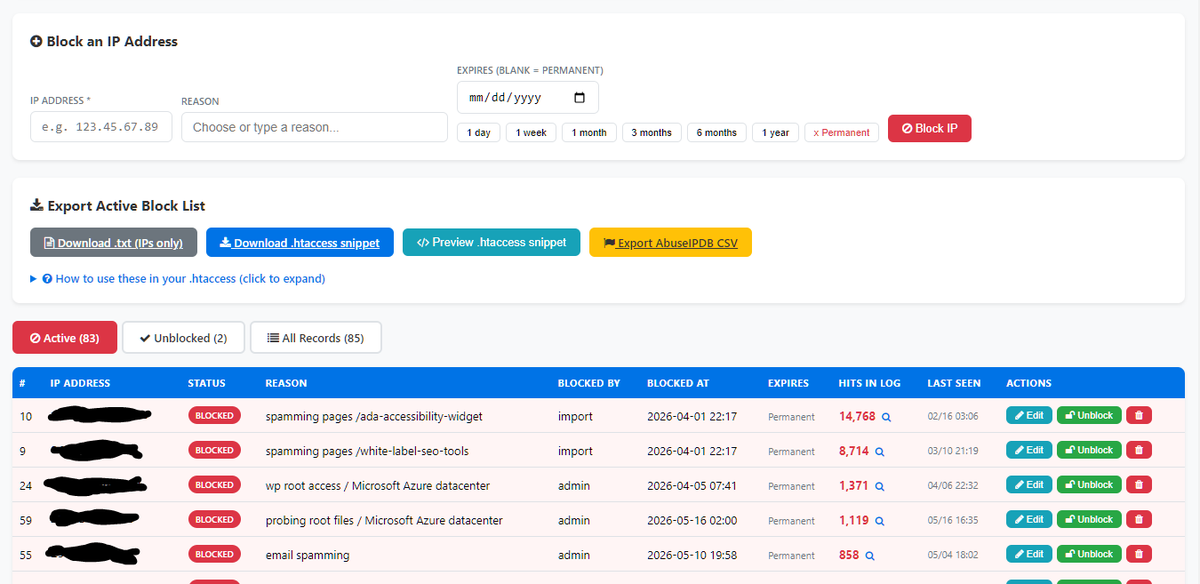Image resolution: width=1200 pixels, height=584 pixels.
Task: Click magnifier icon next to 14,768 hits
Action: pyautogui.click(x=886, y=417)
